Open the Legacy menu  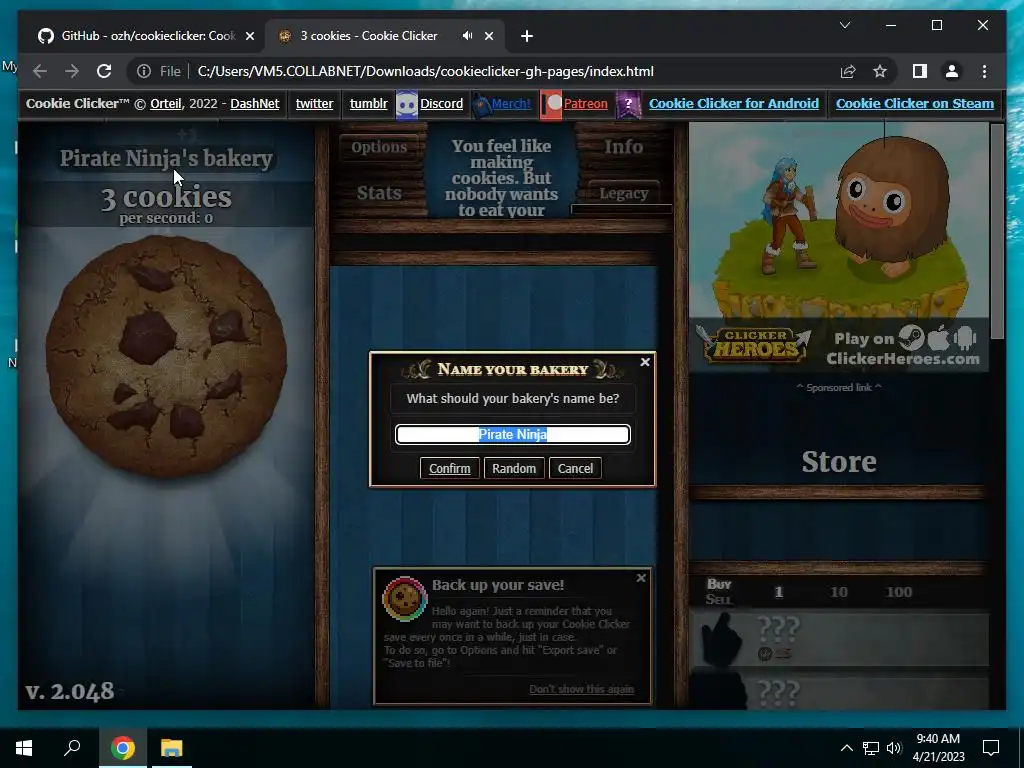tap(623, 193)
